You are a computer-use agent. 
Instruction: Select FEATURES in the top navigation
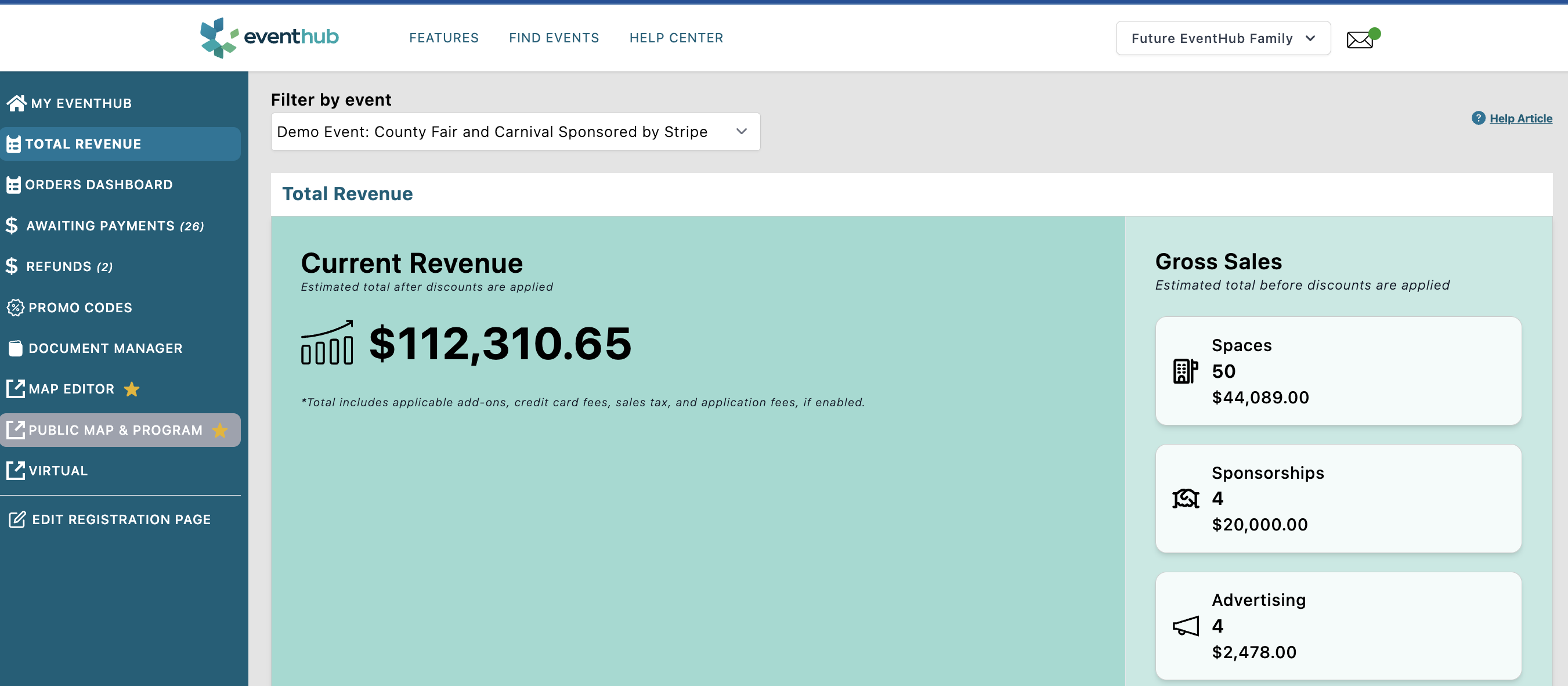[x=444, y=38]
